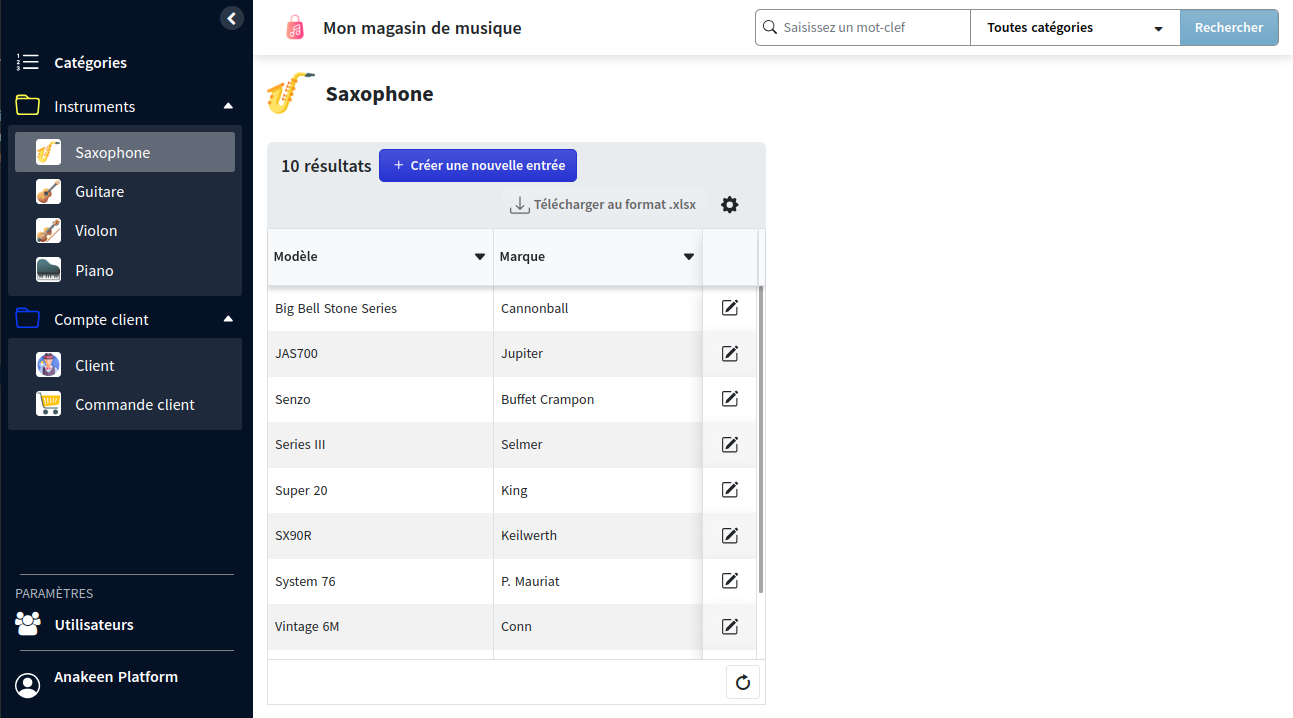Open the Guitare category via its icon
This screenshot has height=718, width=1293.
pyautogui.click(x=48, y=191)
